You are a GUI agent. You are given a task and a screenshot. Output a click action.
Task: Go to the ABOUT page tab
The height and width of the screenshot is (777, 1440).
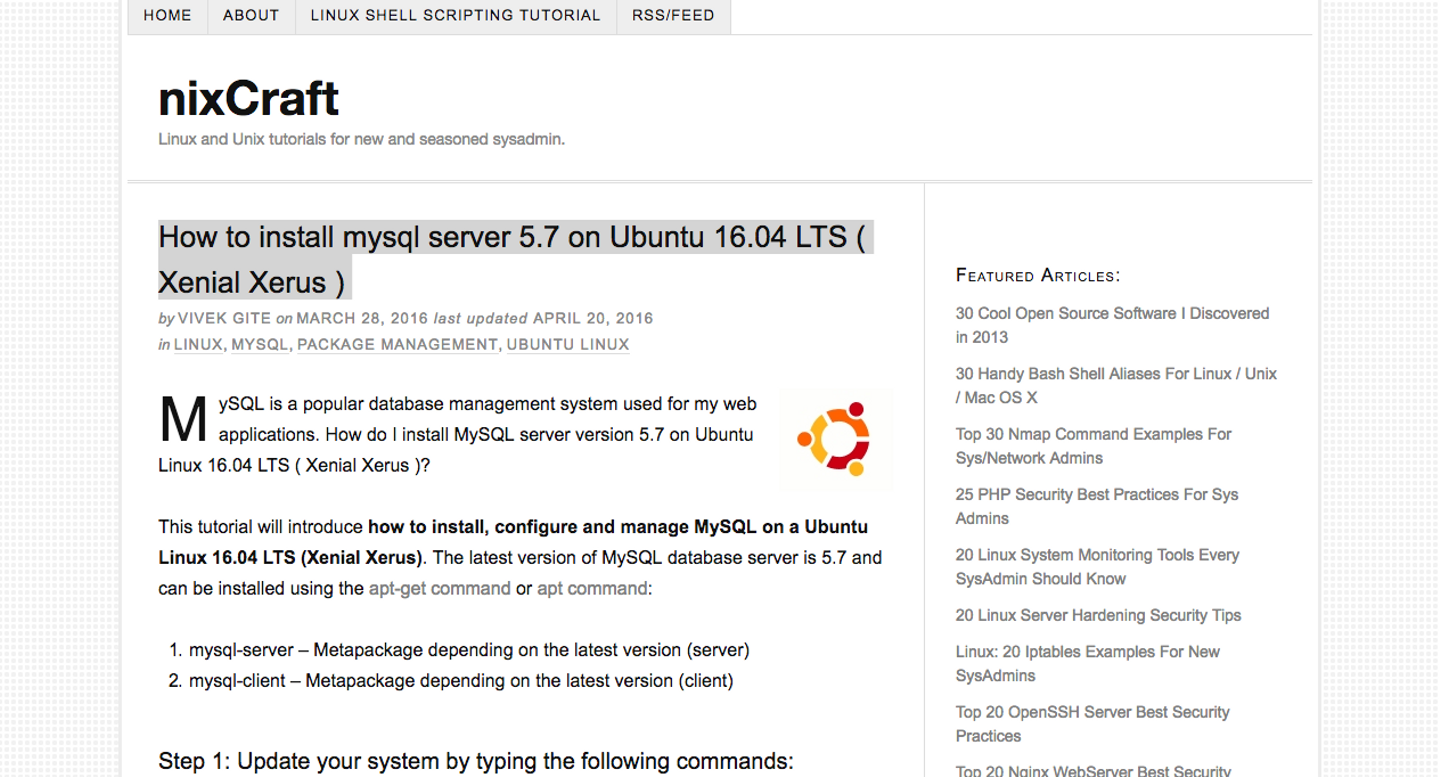251,16
